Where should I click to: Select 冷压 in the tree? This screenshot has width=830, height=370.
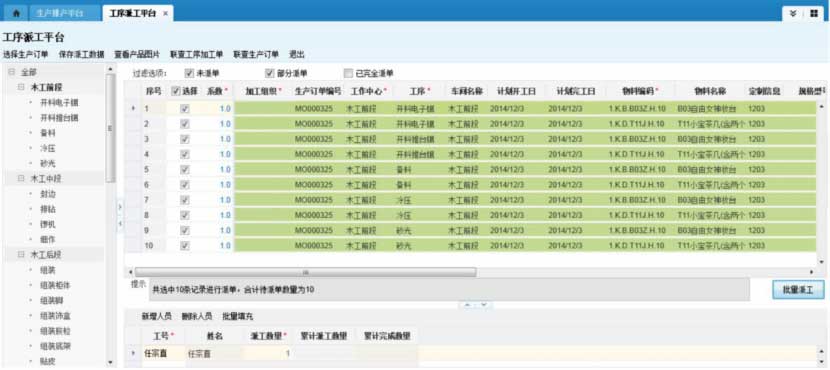click(x=48, y=149)
